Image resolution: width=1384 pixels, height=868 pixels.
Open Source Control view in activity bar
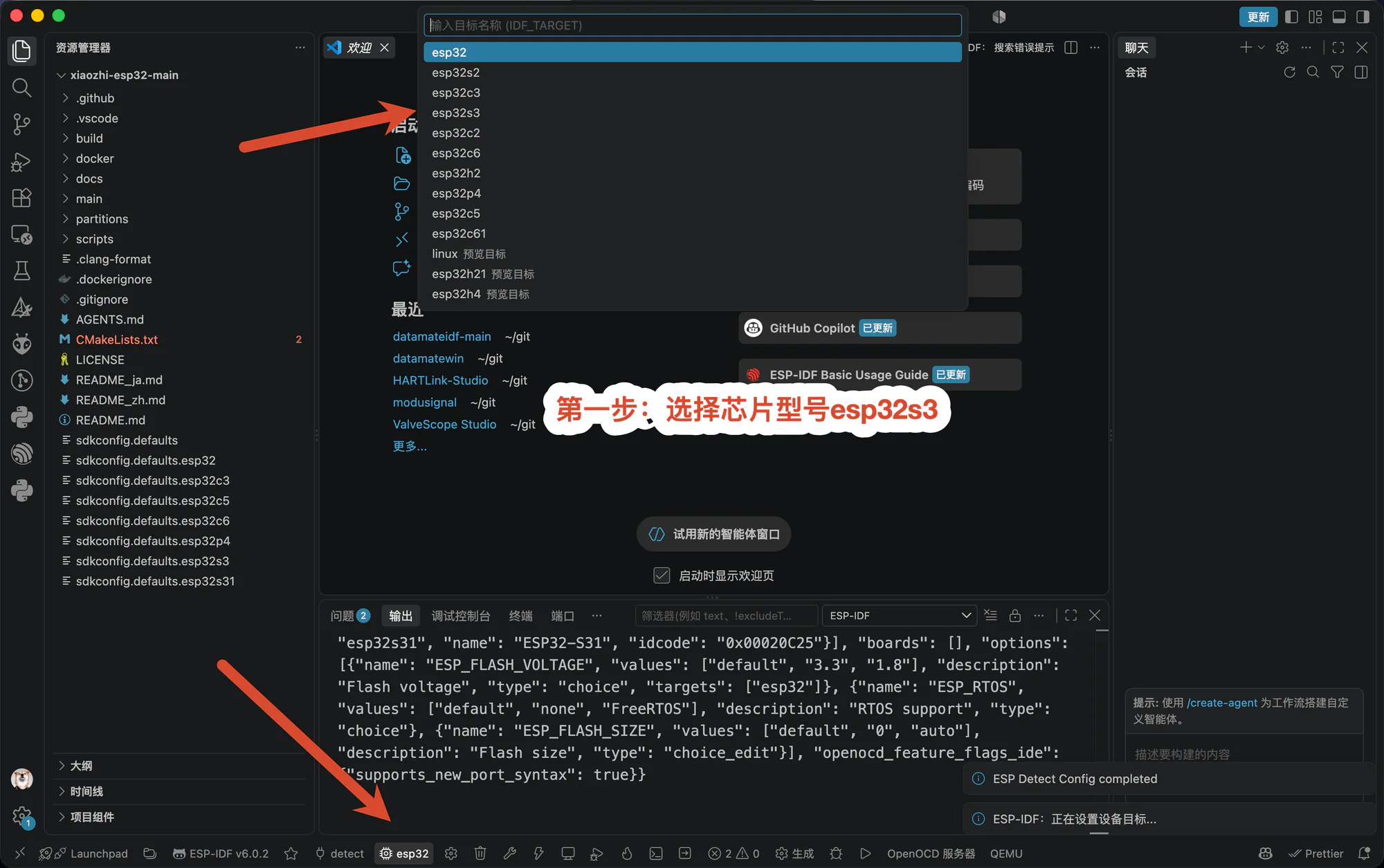pos(21,124)
